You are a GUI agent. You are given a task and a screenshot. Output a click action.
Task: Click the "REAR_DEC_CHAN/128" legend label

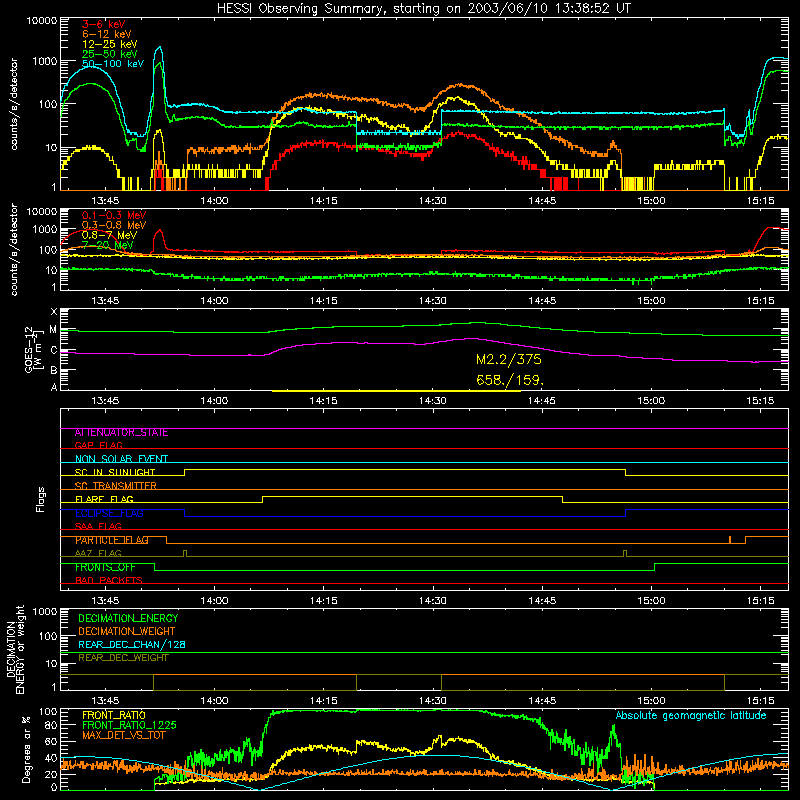pyautogui.click(x=132, y=645)
